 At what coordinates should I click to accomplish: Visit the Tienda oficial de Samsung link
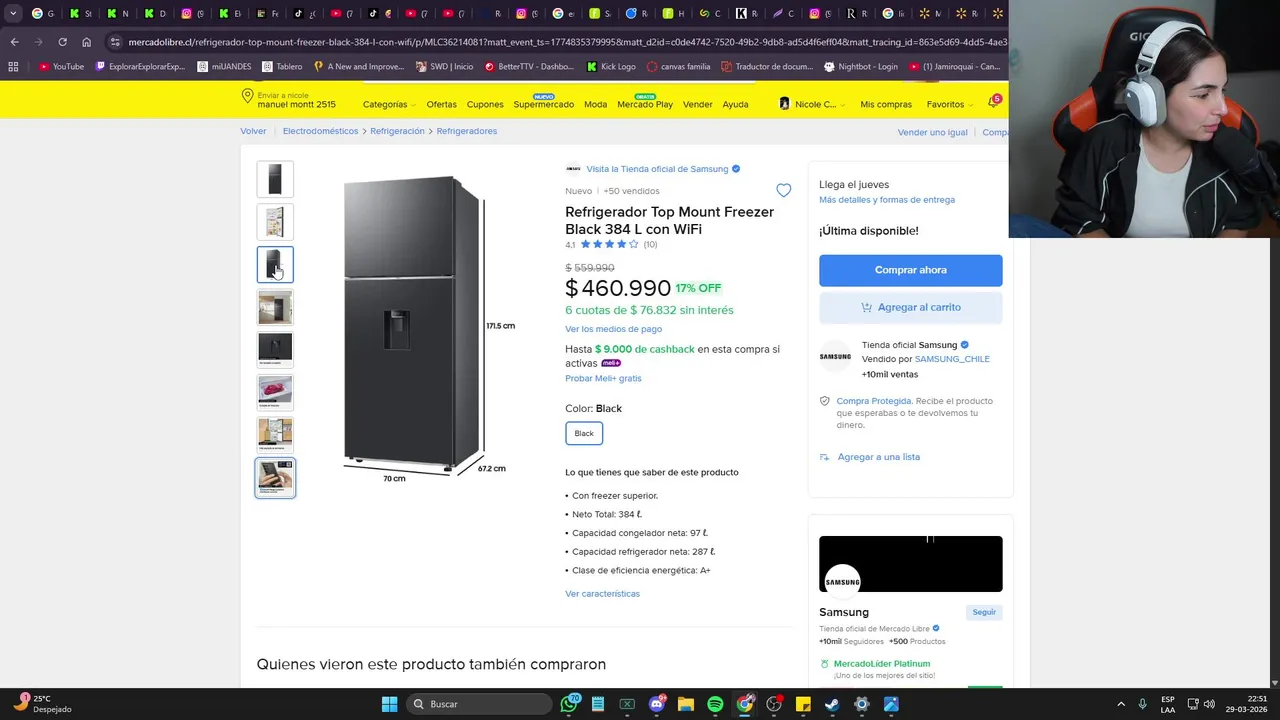pyautogui.click(x=657, y=169)
